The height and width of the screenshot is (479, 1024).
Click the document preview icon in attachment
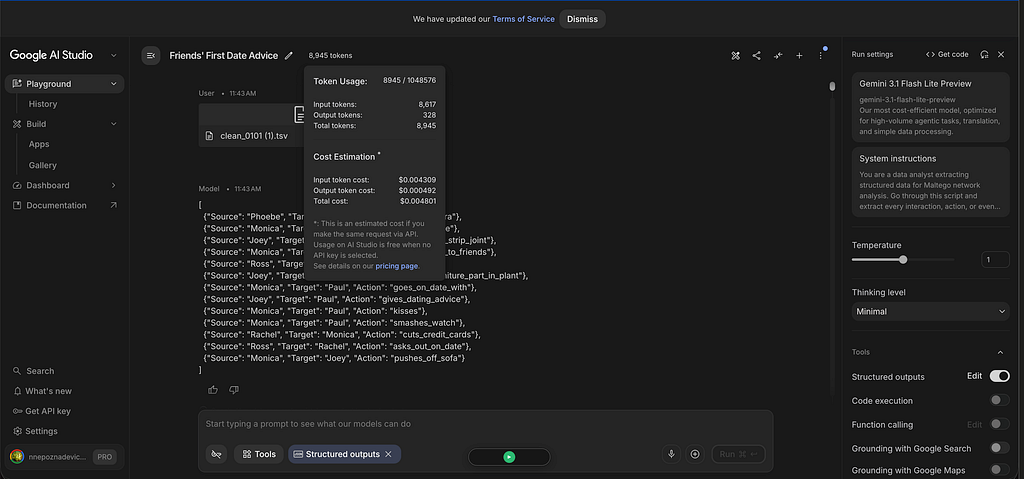[299, 115]
